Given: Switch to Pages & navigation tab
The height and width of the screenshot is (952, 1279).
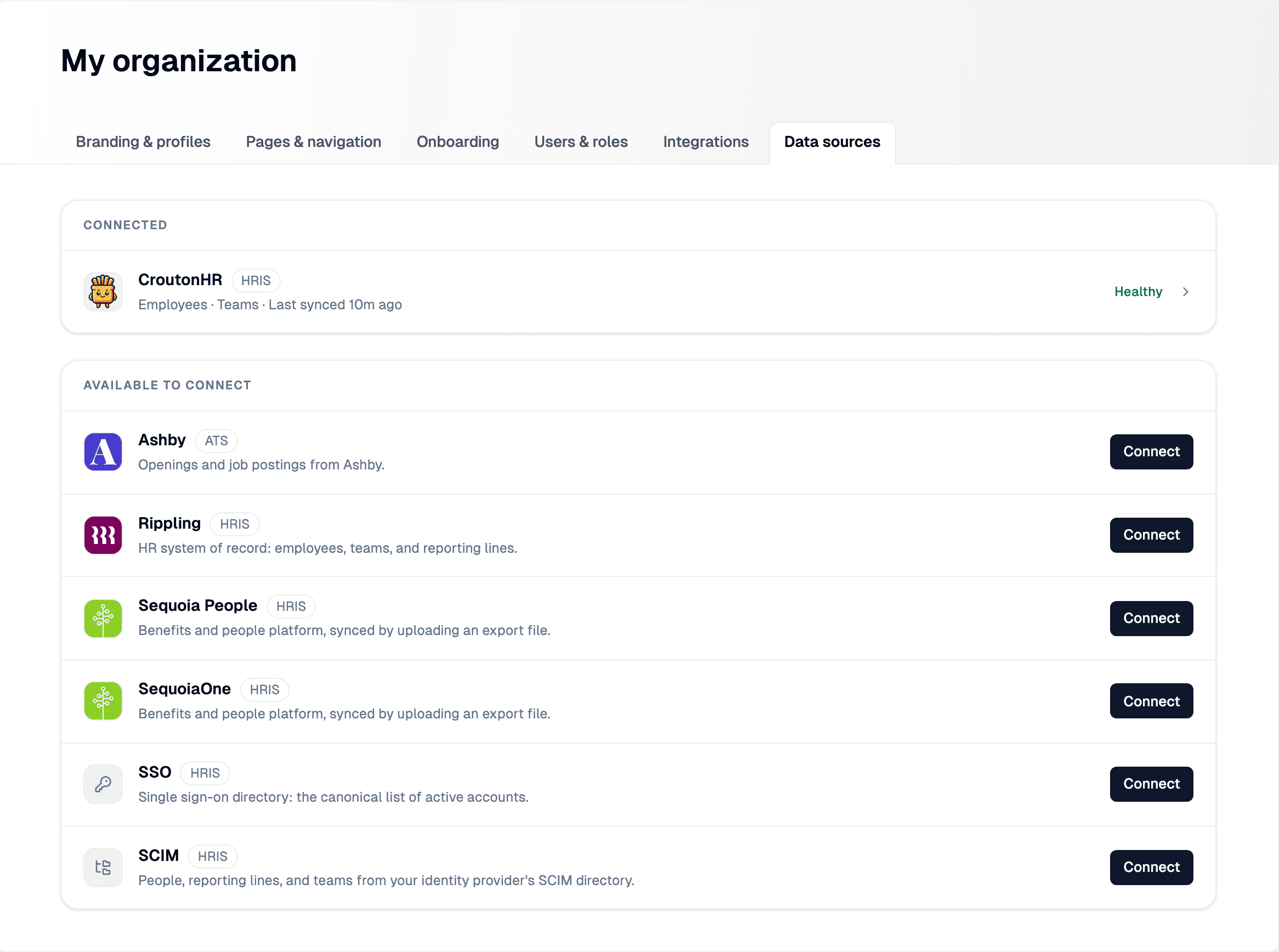Looking at the screenshot, I should click(x=314, y=142).
